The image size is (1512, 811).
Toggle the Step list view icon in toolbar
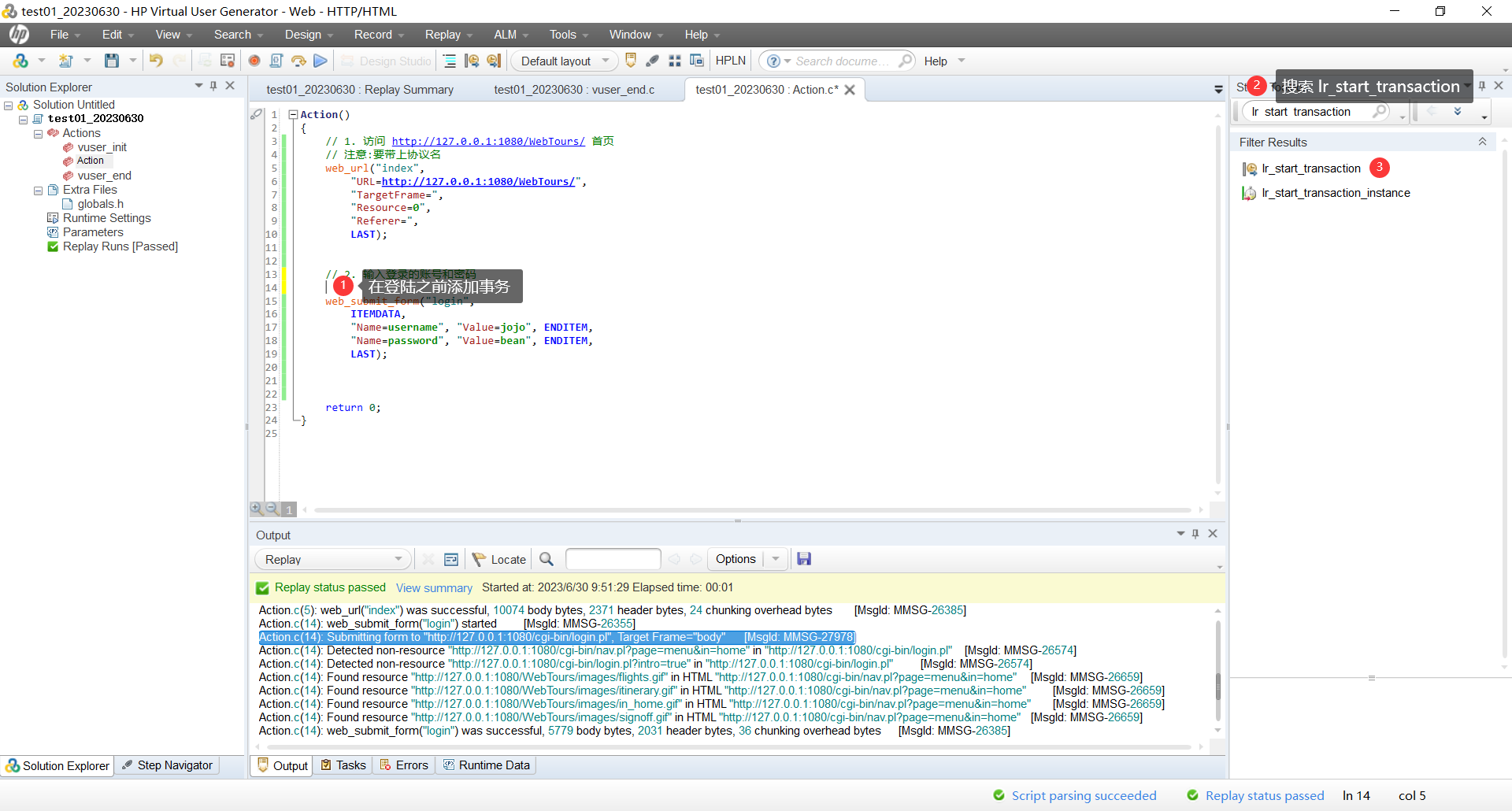point(450,61)
